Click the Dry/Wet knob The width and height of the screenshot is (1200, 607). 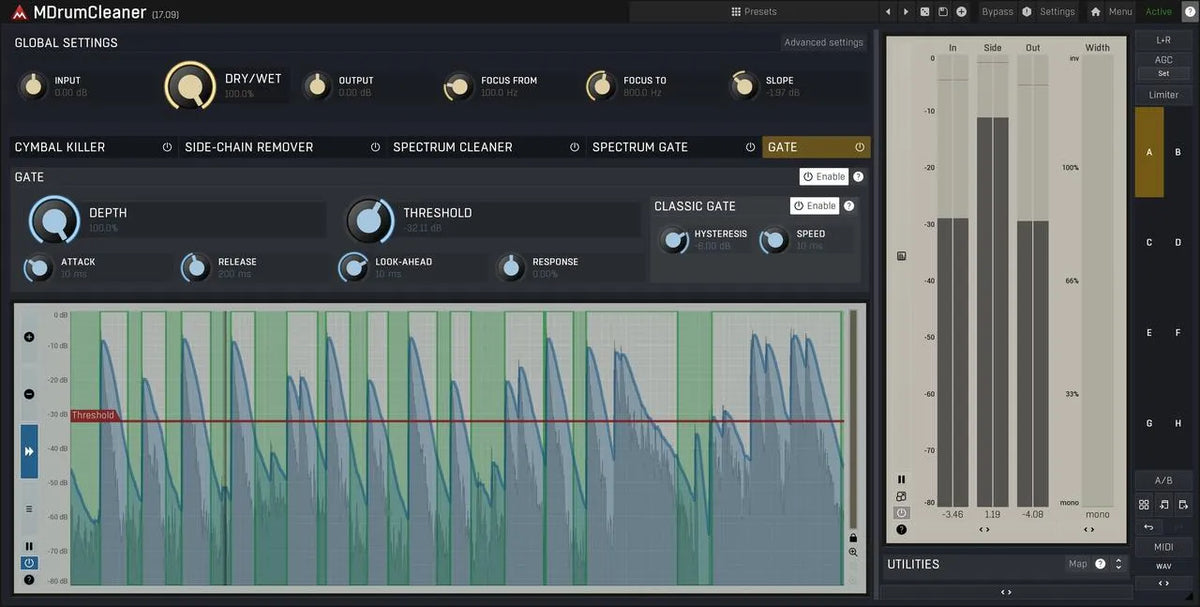[190, 87]
